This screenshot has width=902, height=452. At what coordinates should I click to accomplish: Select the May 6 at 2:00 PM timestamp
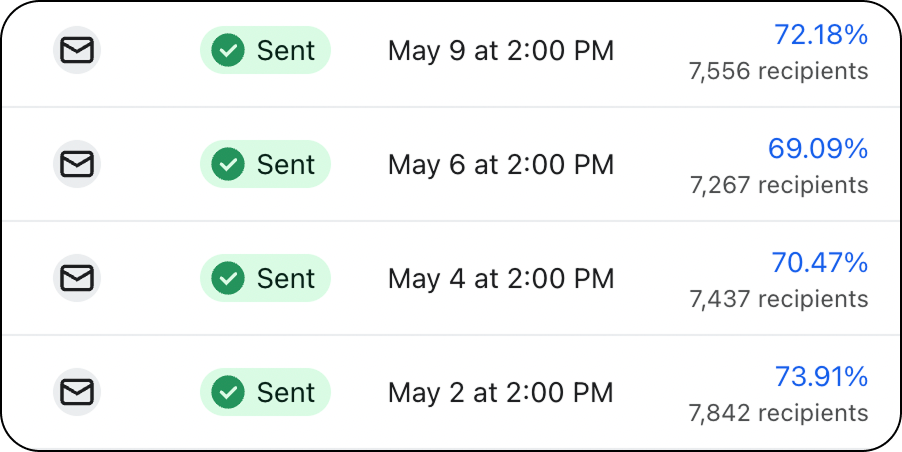tap(501, 165)
